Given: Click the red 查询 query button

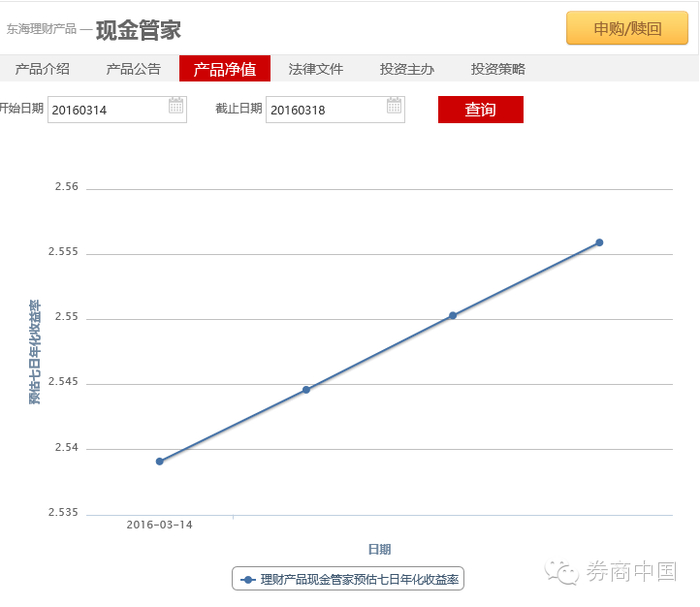Looking at the screenshot, I should tap(480, 109).
